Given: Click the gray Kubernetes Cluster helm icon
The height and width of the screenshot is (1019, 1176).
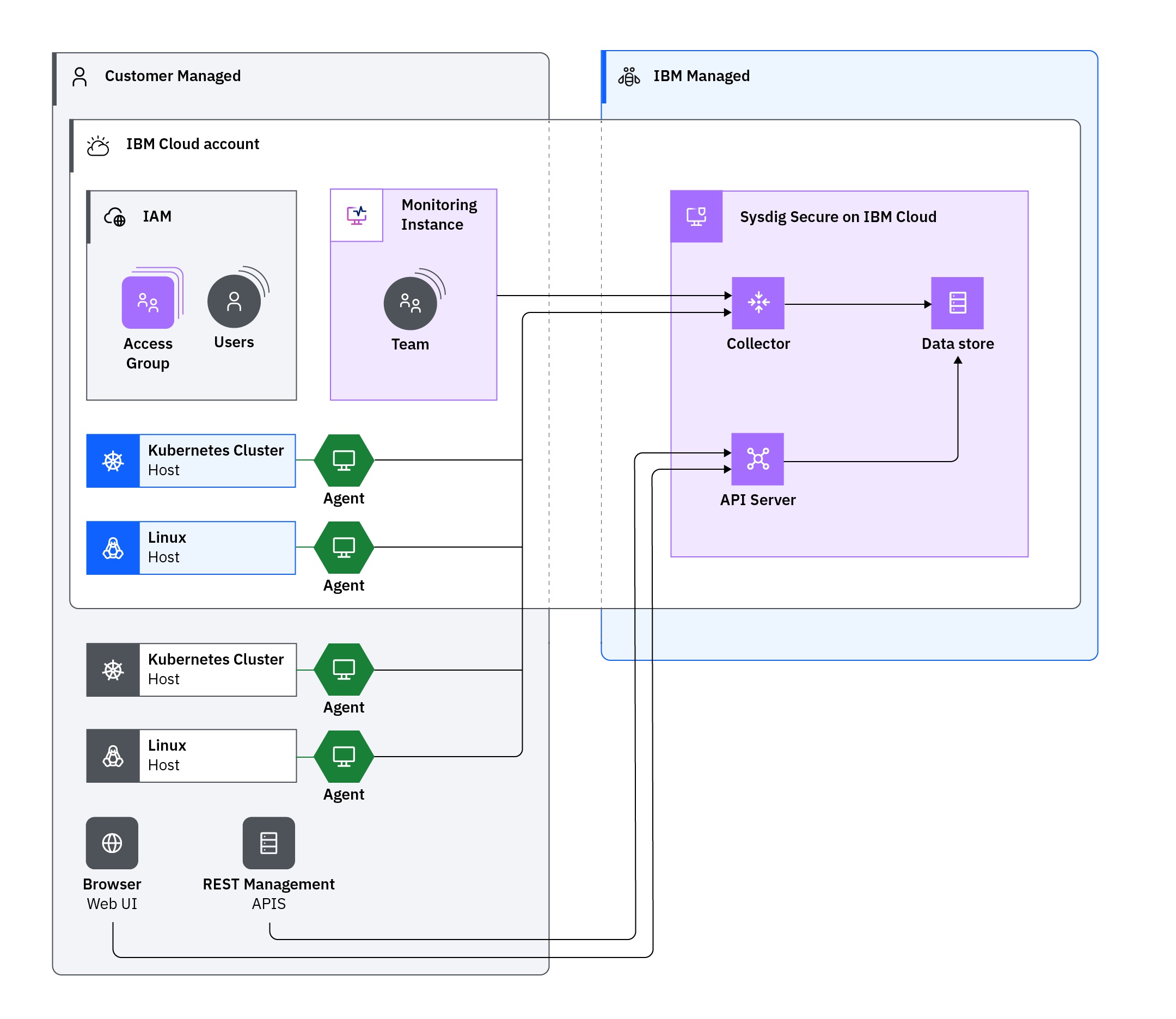Looking at the screenshot, I should click(113, 671).
